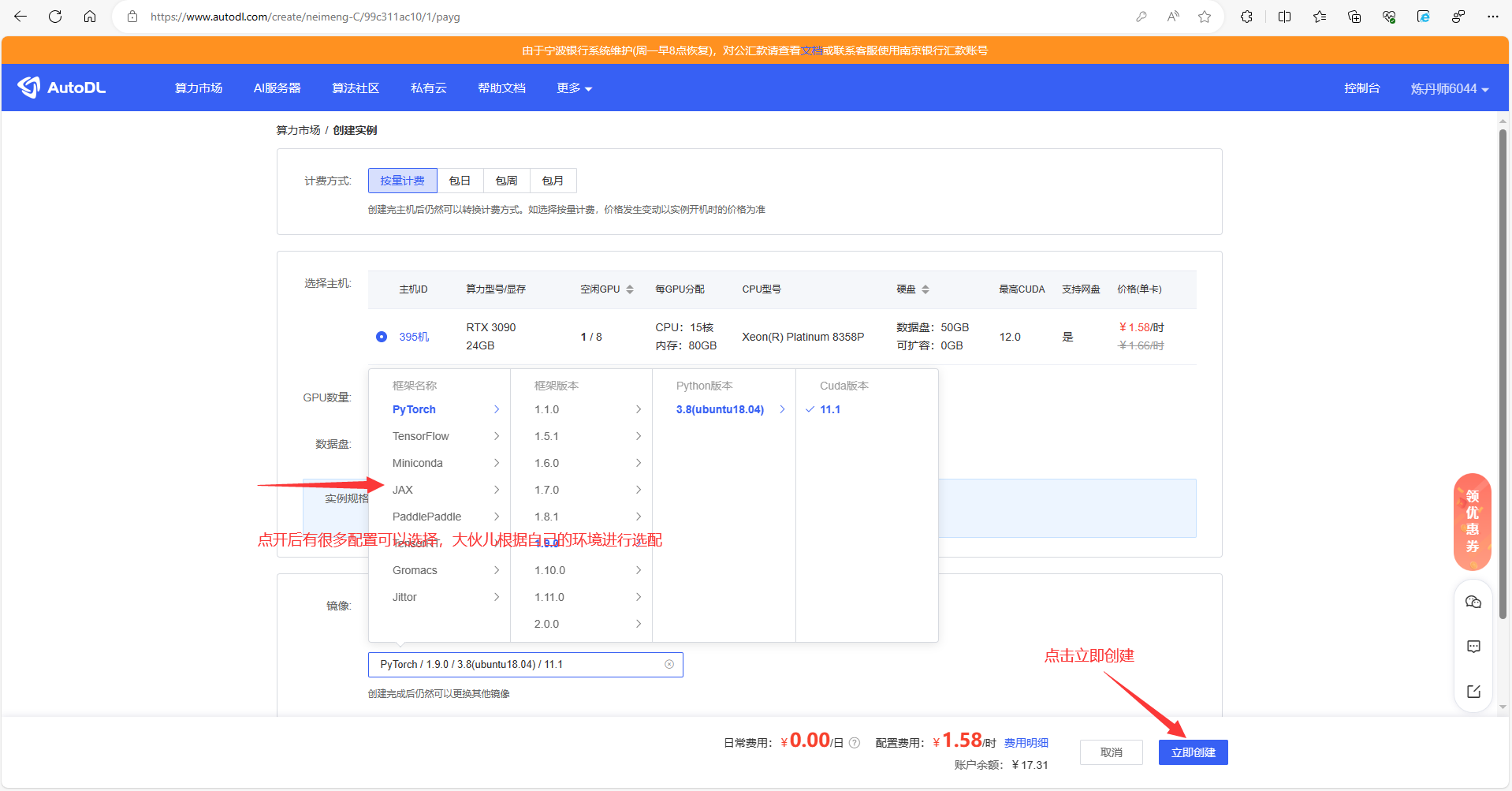Select framework version 1.1.0

tap(581, 409)
